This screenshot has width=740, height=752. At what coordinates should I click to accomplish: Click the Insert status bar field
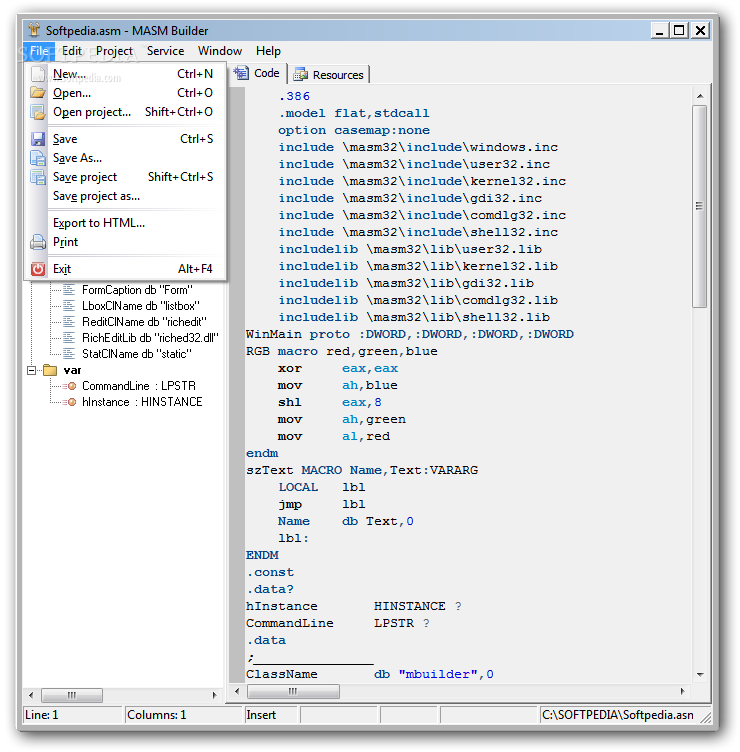click(x=271, y=715)
